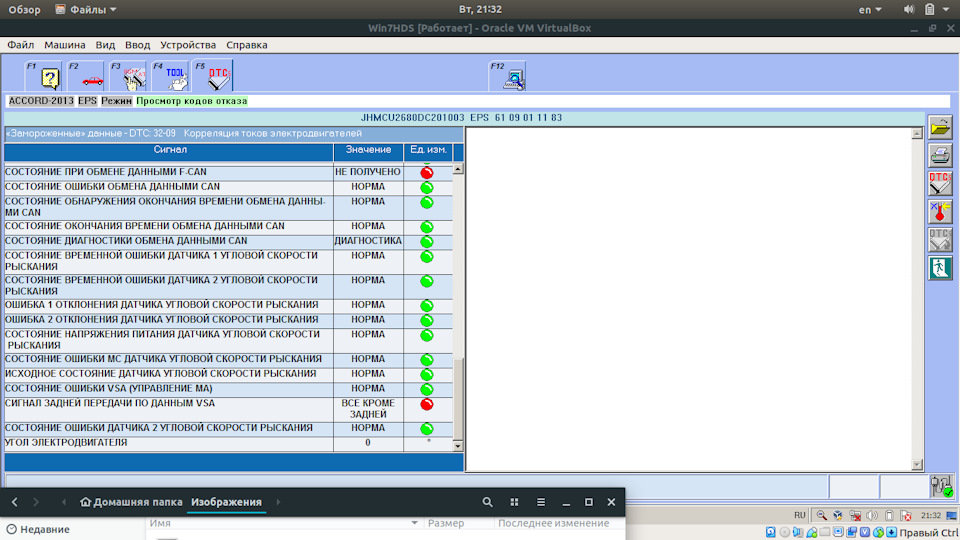Viewport: 960px width, 540px height.
Task: Open the F4 TOOL tab
Action: [170, 76]
